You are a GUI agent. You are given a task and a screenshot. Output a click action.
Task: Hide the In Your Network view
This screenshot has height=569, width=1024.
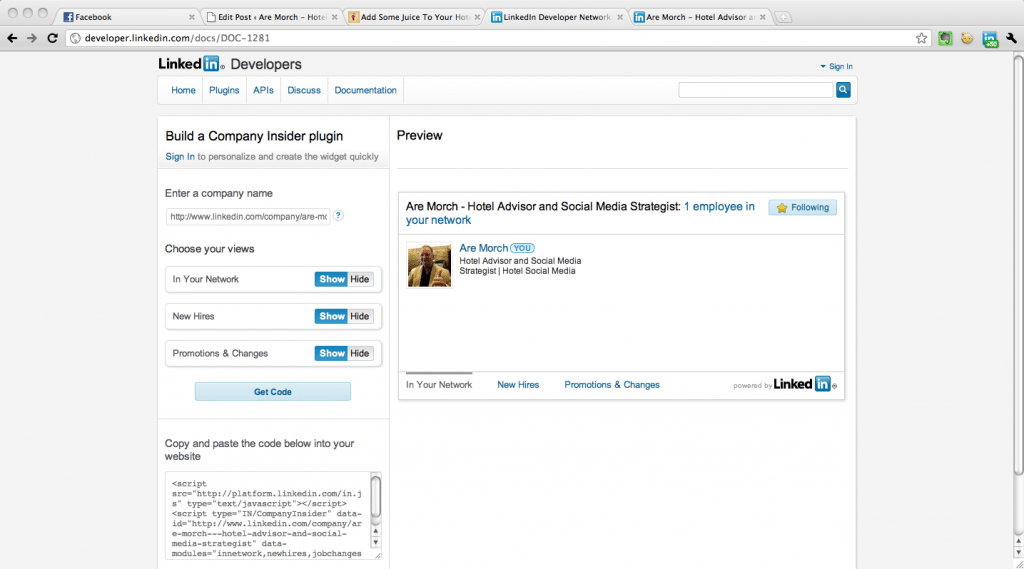(360, 279)
